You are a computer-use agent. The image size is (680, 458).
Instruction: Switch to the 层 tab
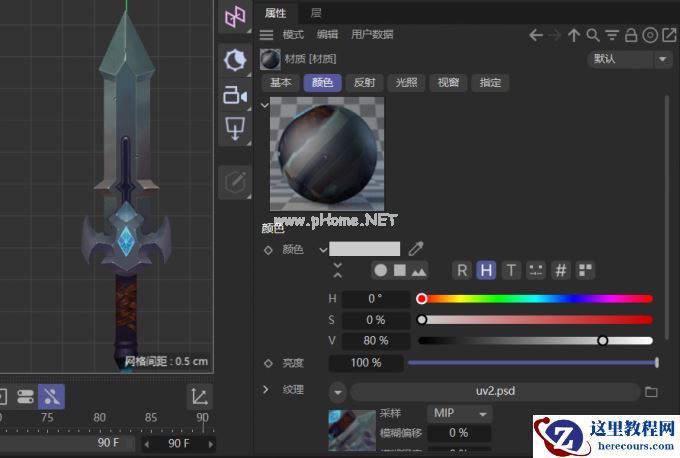[316, 13]
